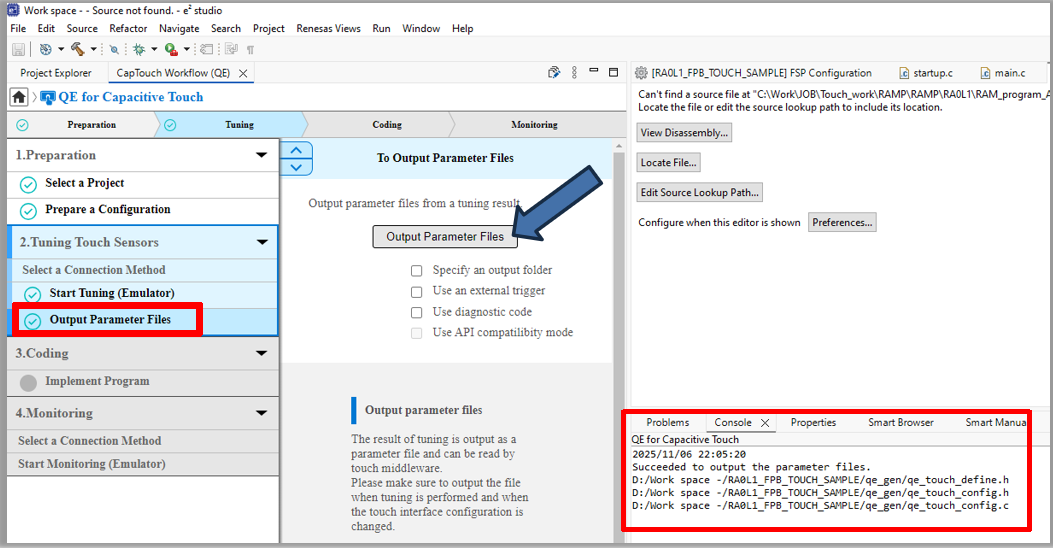
Task: Click the home icon in CapTouch Workflow
Action: (x=19, y=97)
